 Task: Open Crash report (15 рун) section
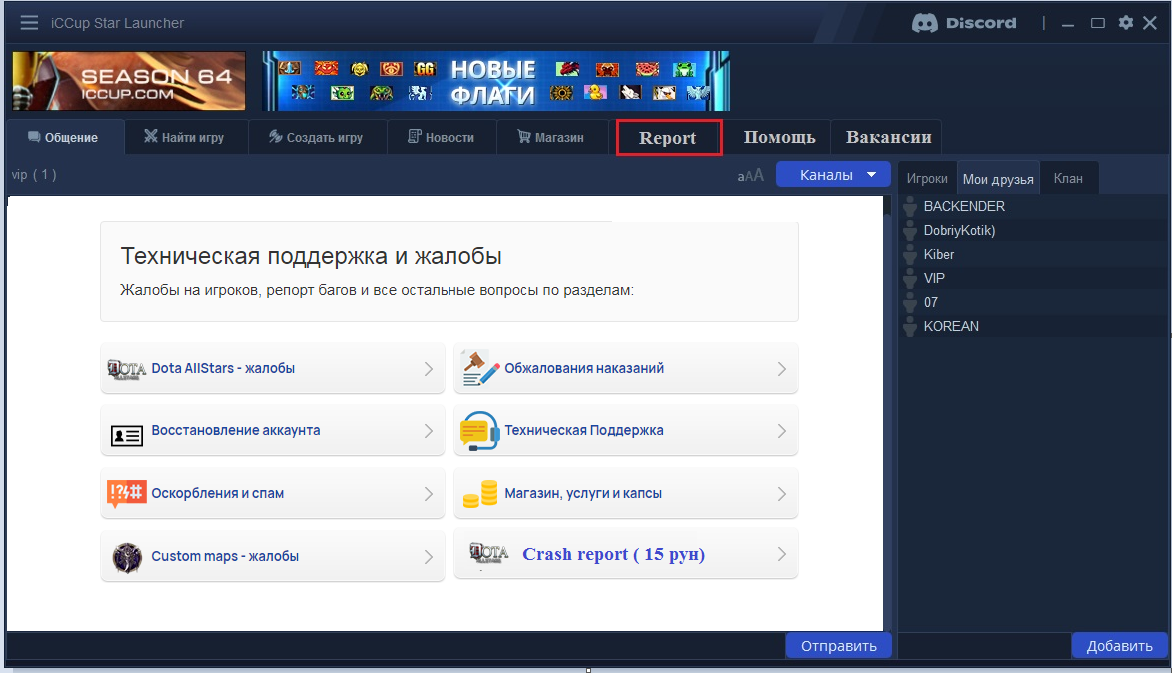pos(626,554)
